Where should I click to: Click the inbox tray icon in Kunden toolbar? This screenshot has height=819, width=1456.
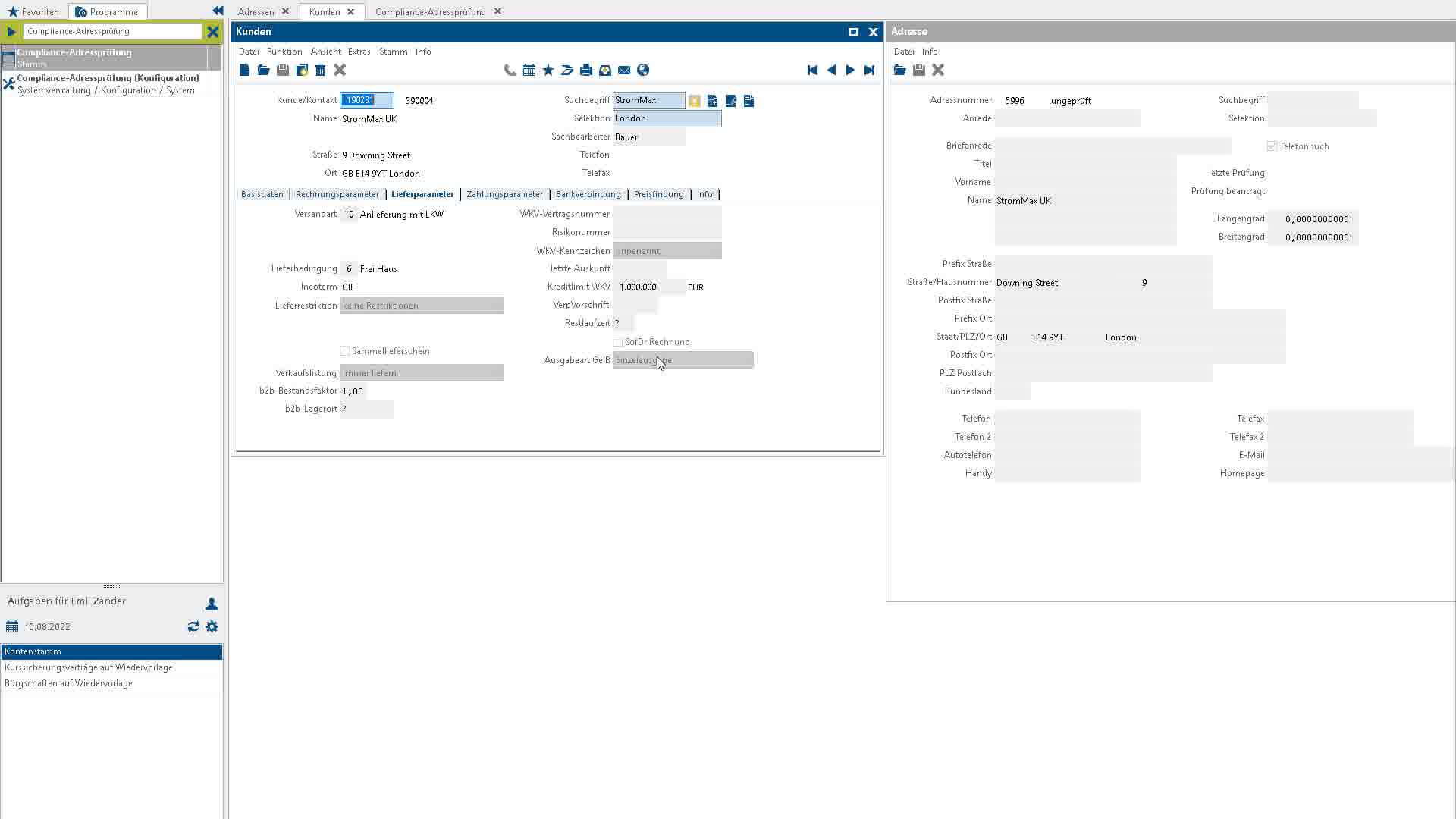[x=605, y=70]
